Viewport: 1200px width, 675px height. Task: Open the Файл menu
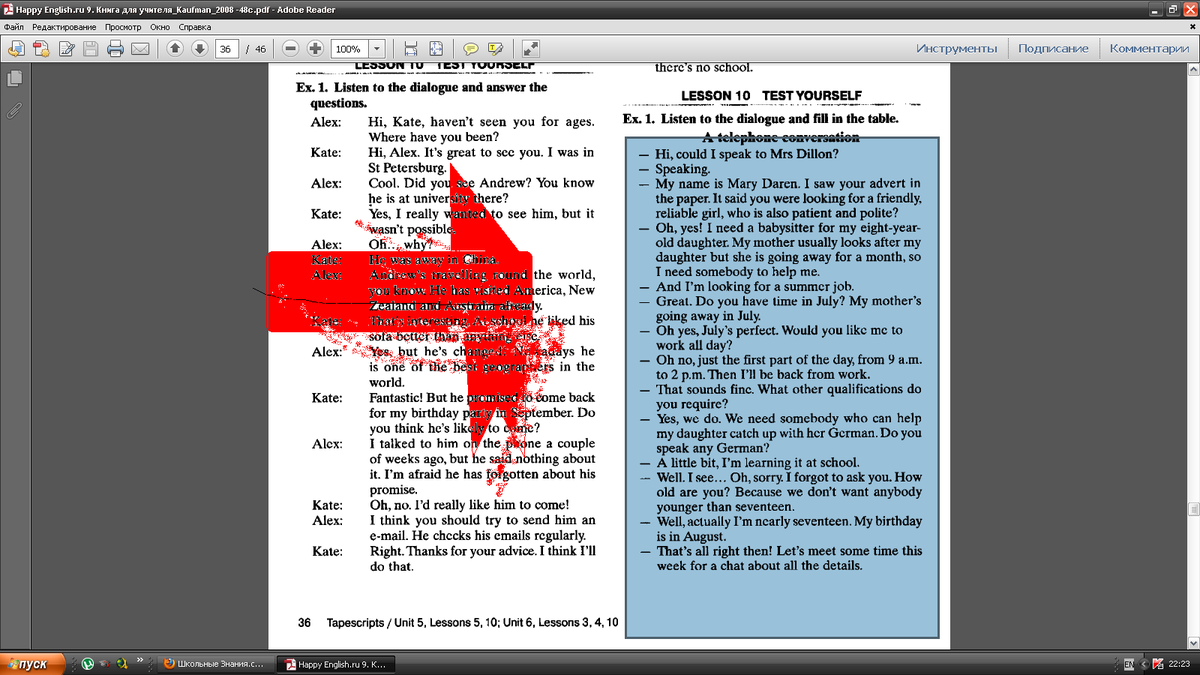click(14, 27)
